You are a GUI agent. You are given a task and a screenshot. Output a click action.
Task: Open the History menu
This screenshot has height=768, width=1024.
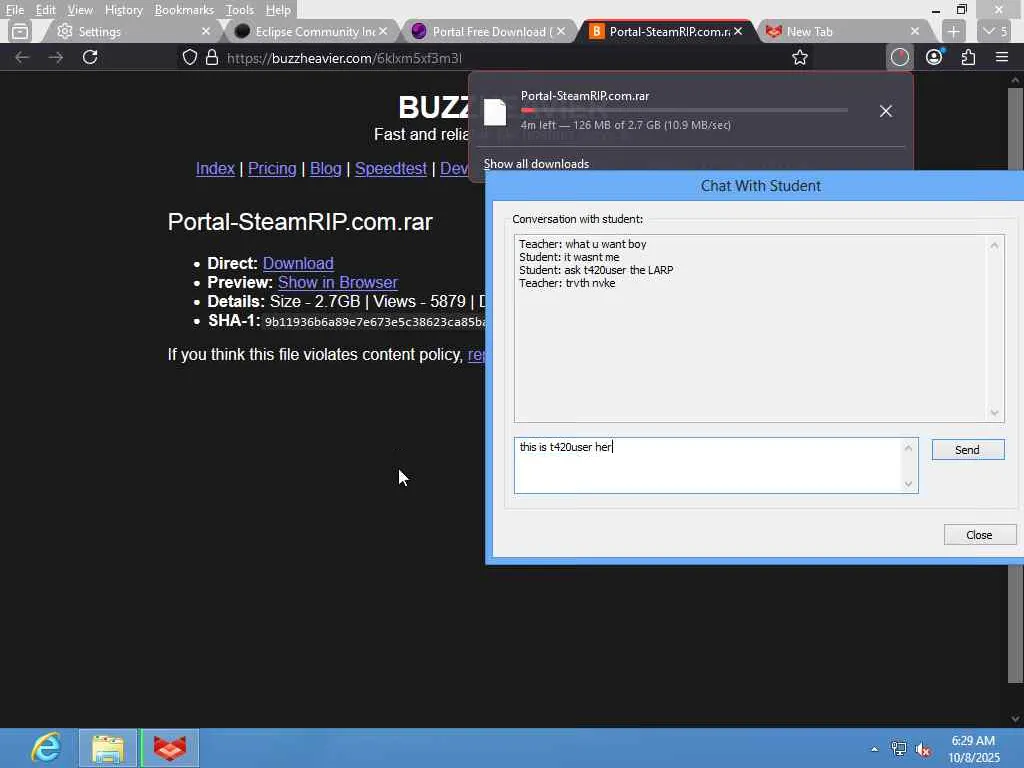click(123, 10)
